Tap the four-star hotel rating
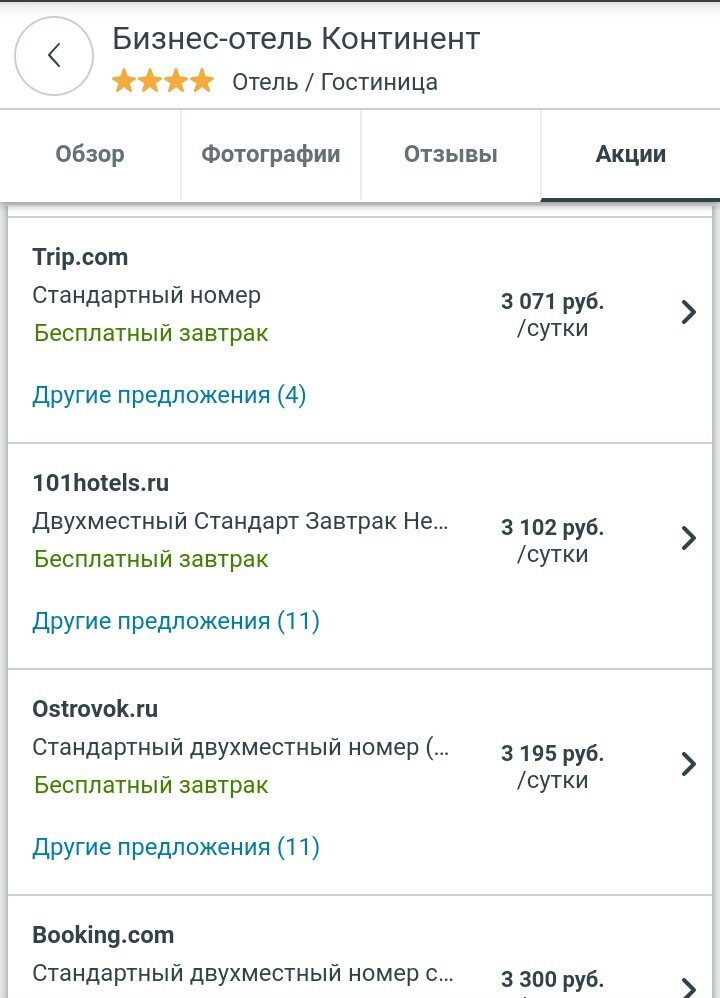Screen dimensions: 720x998 [x=163, y=81]
